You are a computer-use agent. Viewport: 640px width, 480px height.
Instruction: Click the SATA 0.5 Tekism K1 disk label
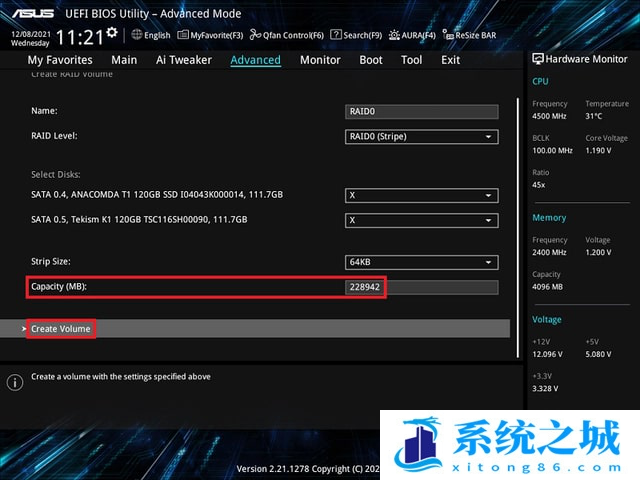pos(139,220)
